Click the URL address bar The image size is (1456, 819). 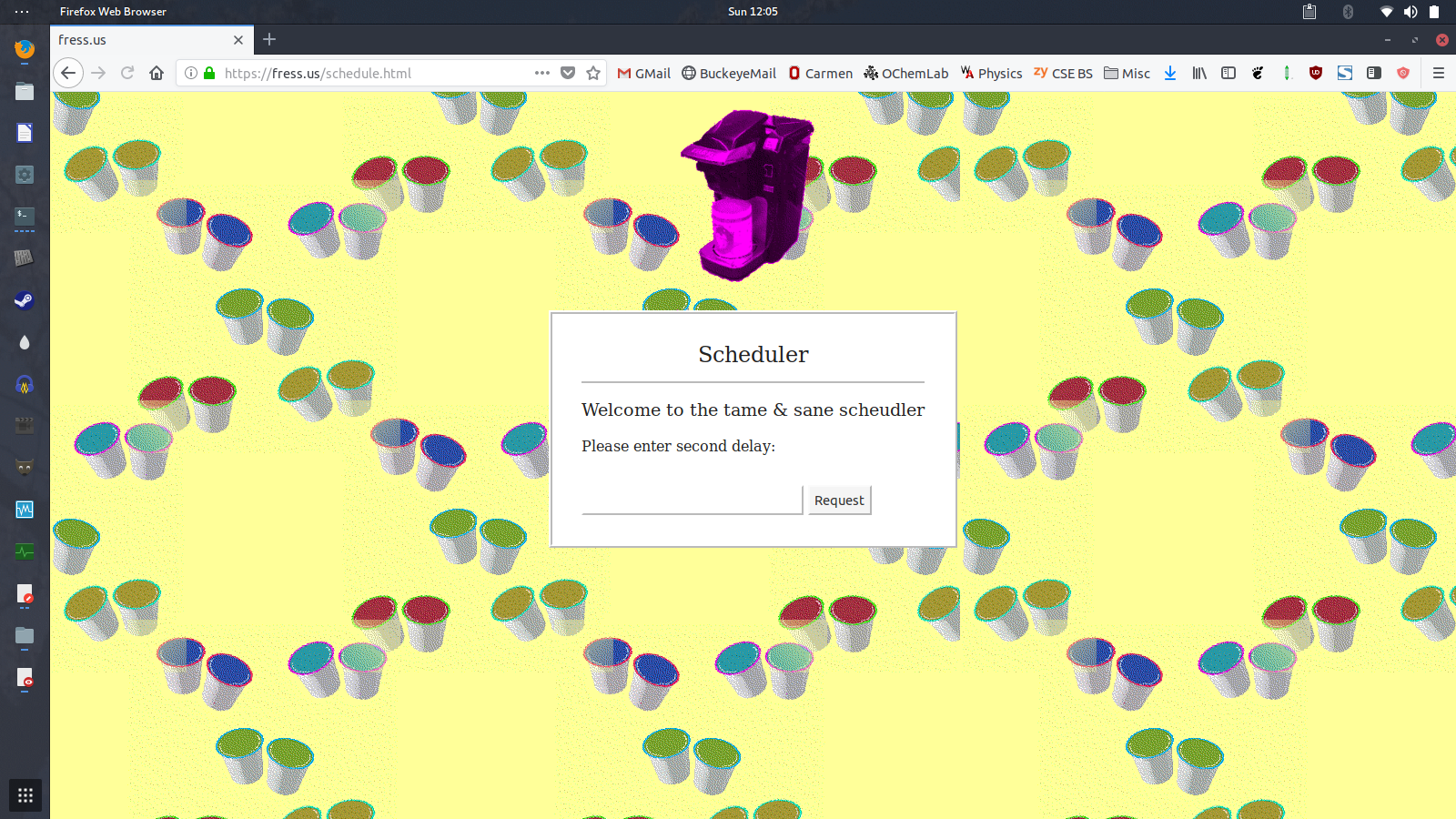[x=376, y=73]
